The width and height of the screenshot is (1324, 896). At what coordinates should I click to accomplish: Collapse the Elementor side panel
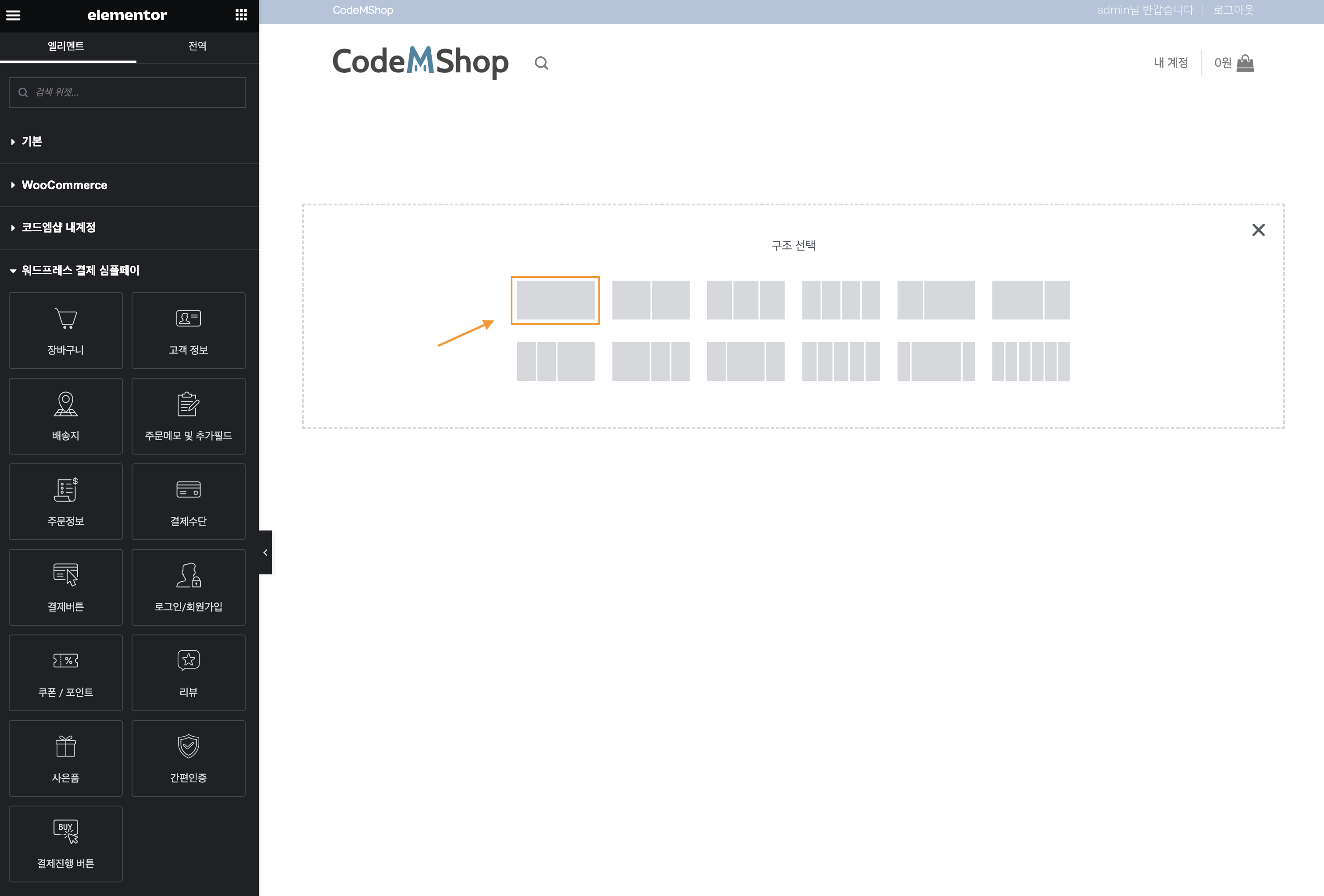coord(265,552)
